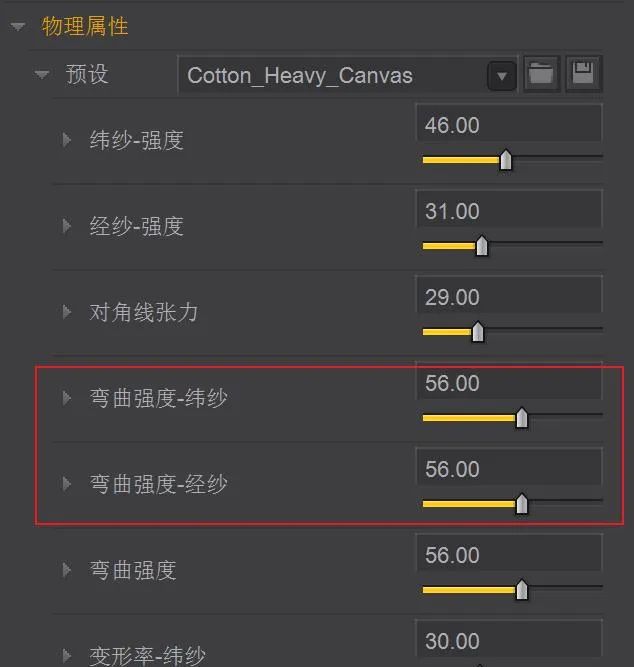Click the 经纱-强度 slider handle
Screen dimensions: 634x667
[x=482, y=246]
